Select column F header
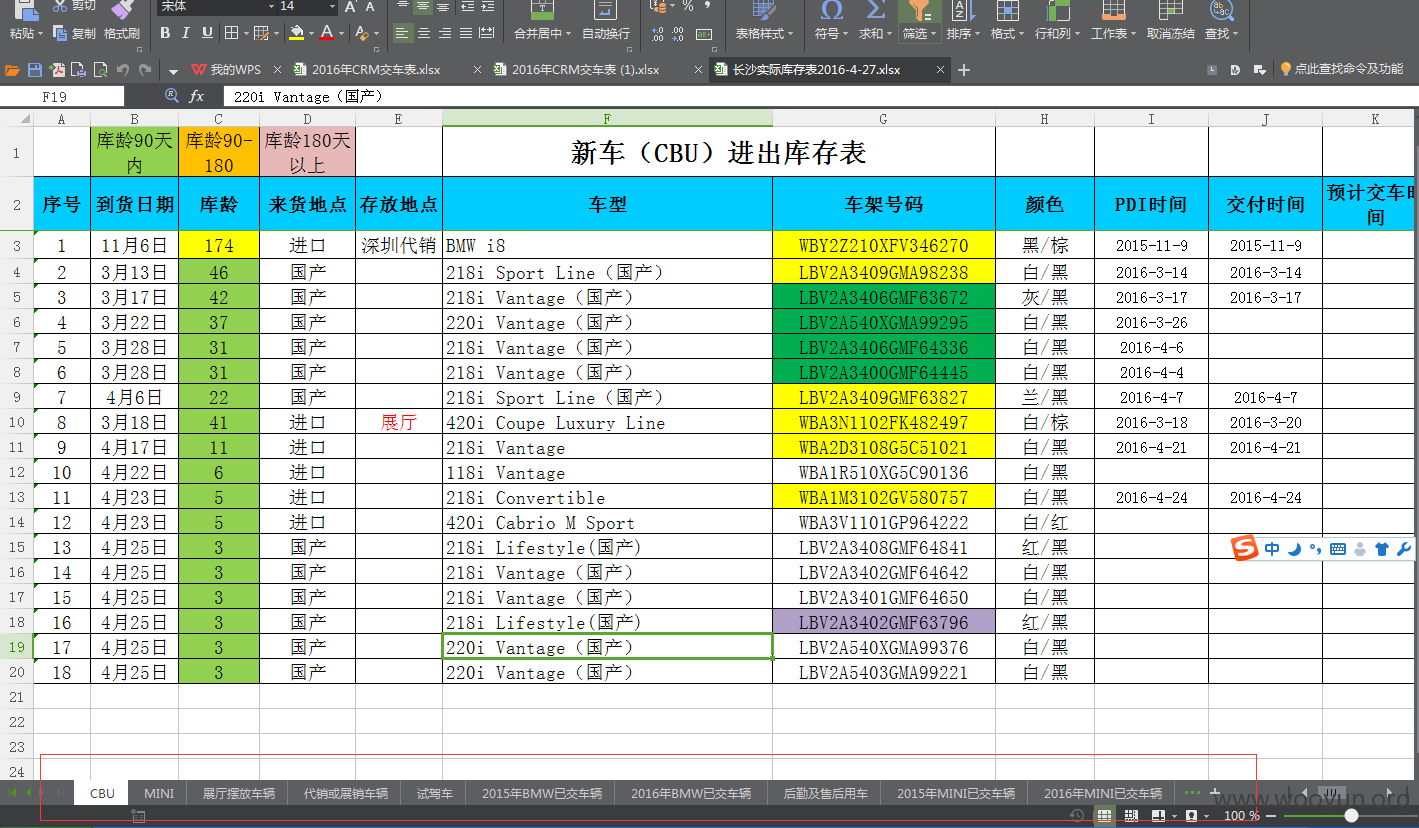 tap(607, 119)
